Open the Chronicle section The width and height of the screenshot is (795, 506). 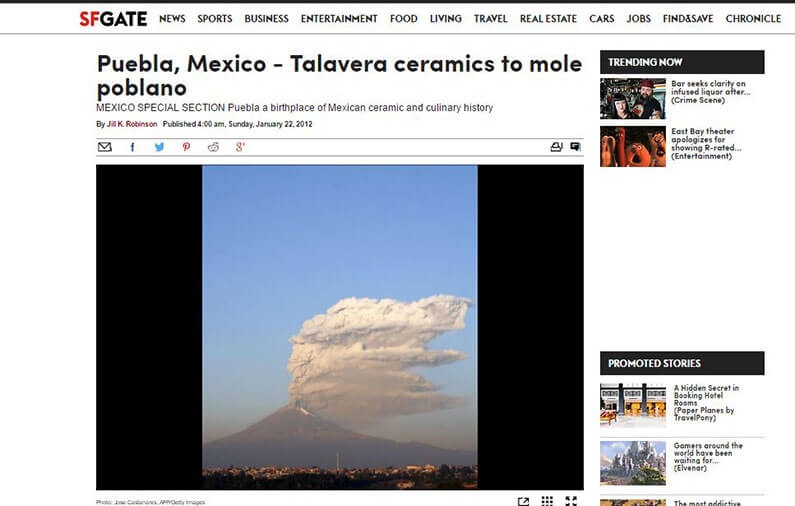pos(753,19)
